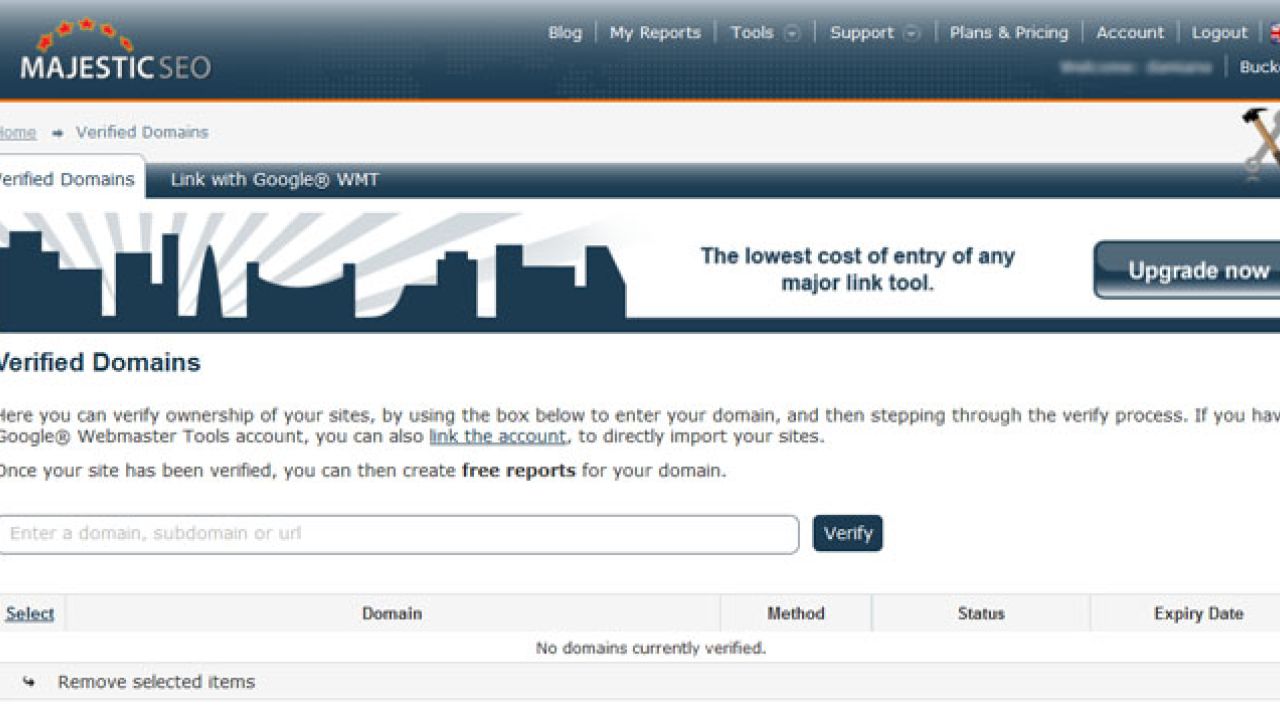
Task: Follow the 'link the account' hyperlink
Action: [x=497, y=437]
